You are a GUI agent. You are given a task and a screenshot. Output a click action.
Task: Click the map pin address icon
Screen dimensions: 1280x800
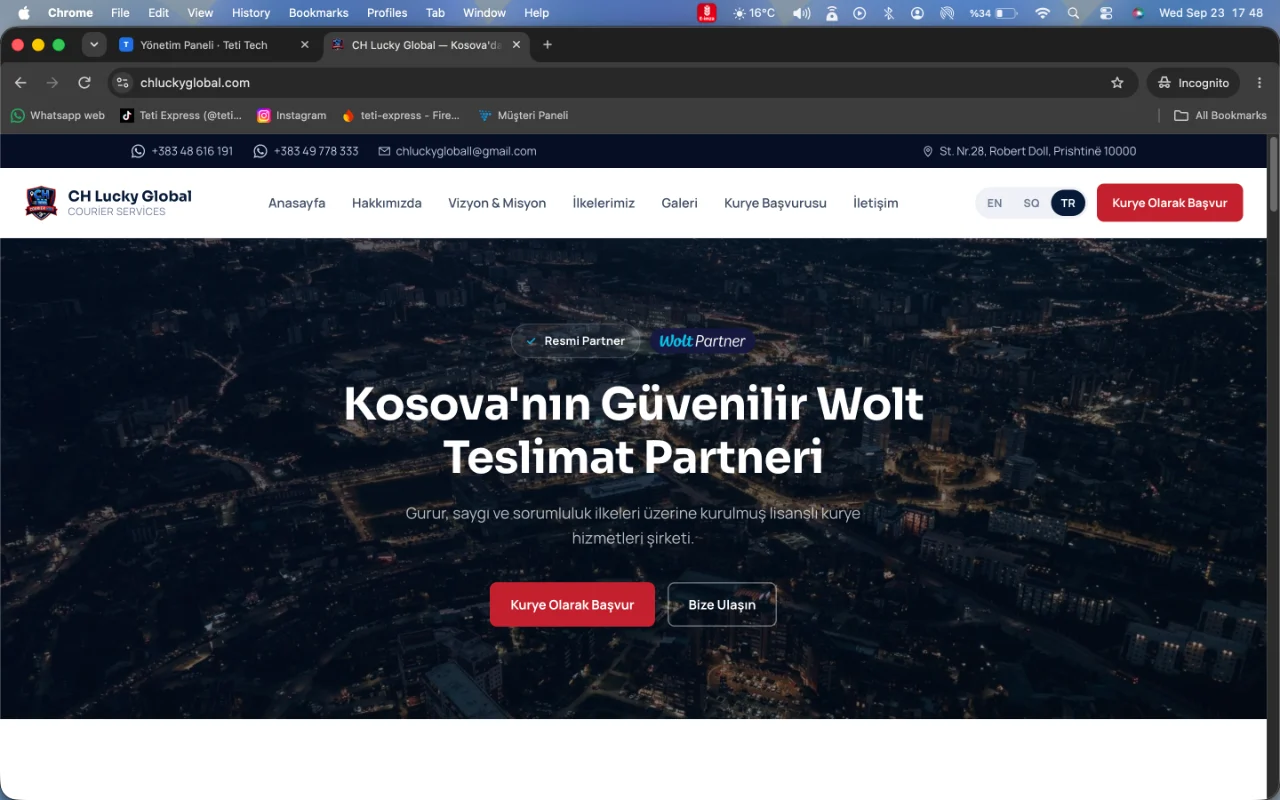click(927, 151)
